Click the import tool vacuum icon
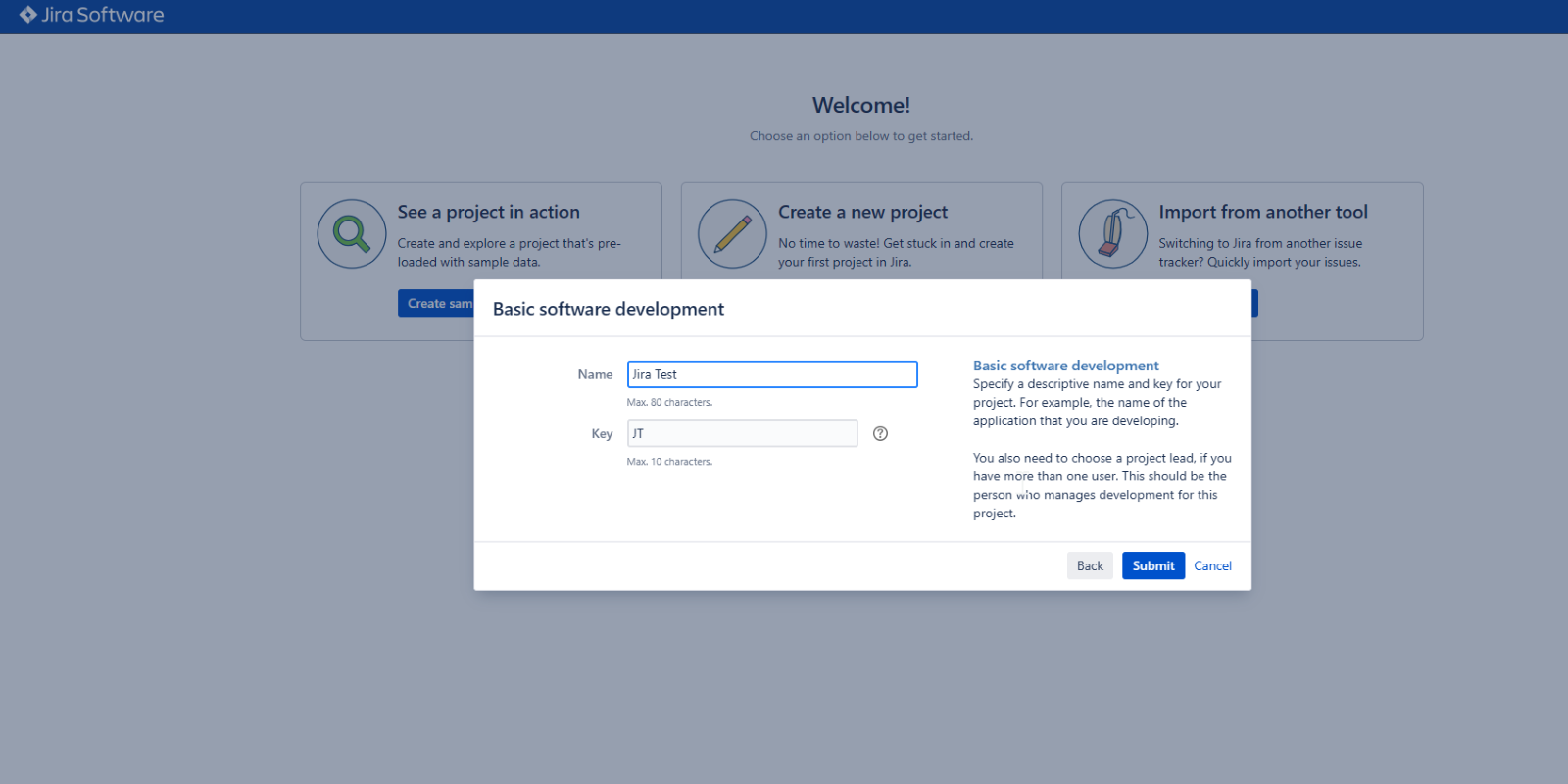This screenshot has height=784, width=1568. coord(1113,234)
